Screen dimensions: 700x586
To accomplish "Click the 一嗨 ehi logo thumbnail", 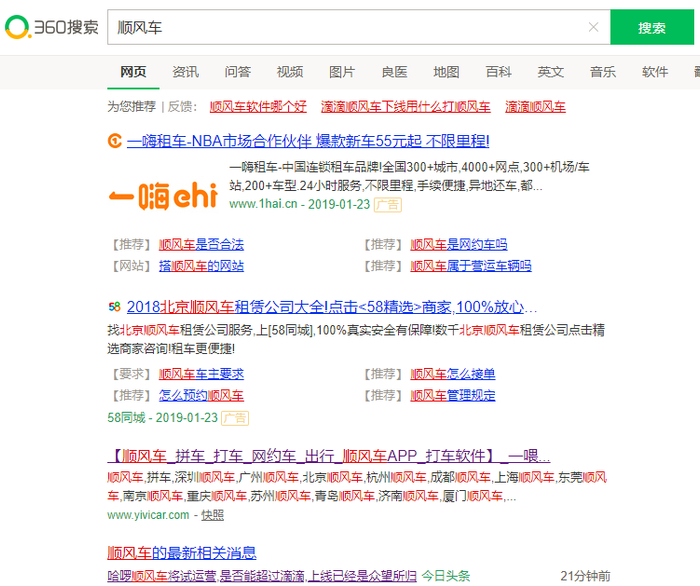I will [163, 195].
